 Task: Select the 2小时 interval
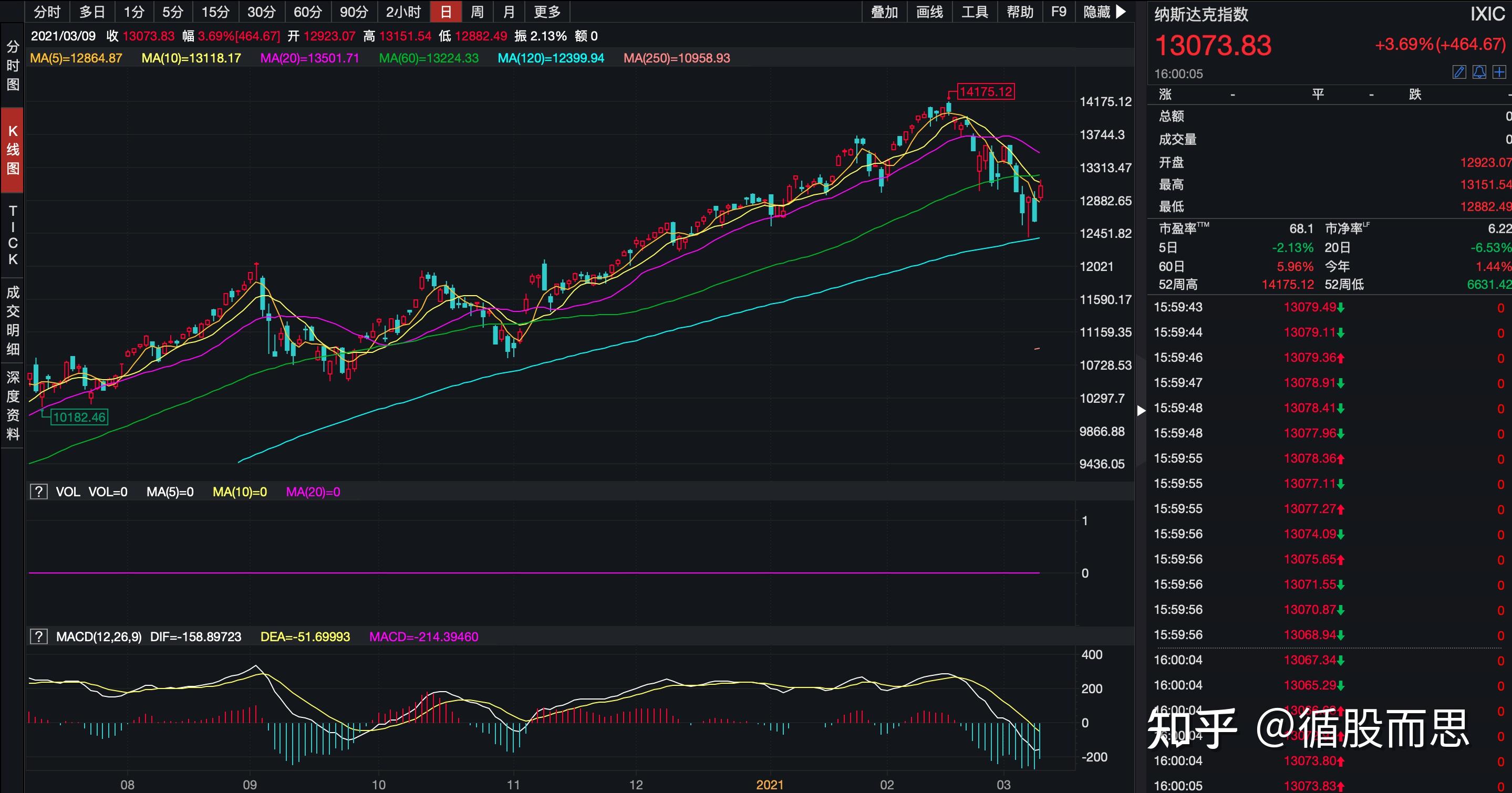click(403, 12)
